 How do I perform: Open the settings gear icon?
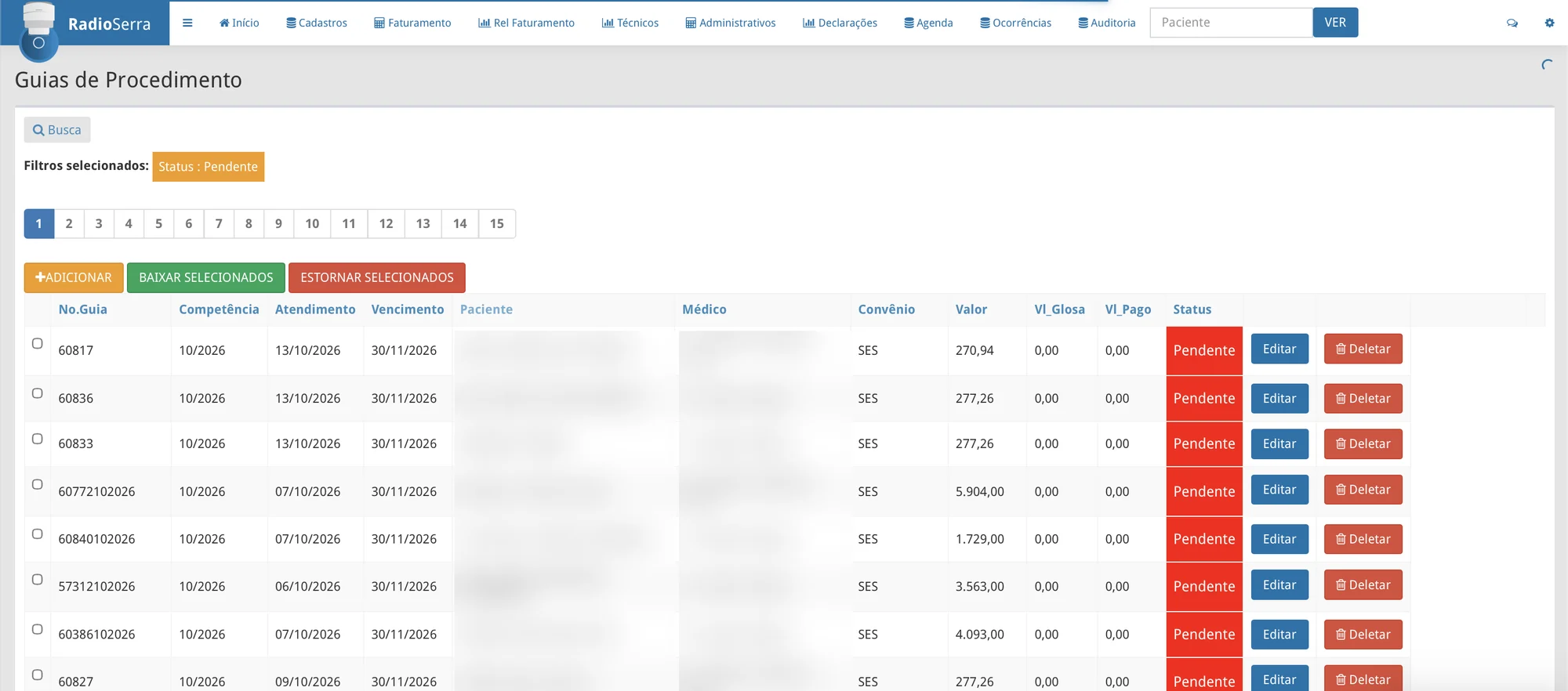(1549, 23)
